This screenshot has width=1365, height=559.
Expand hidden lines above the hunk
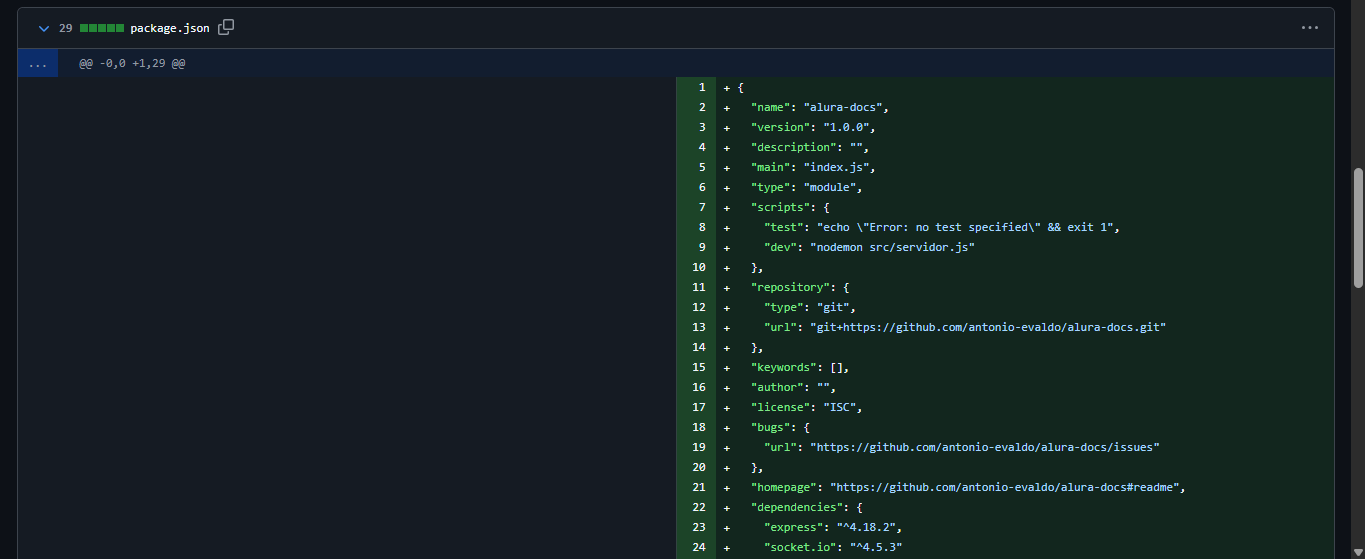click(x=37, y=63)
